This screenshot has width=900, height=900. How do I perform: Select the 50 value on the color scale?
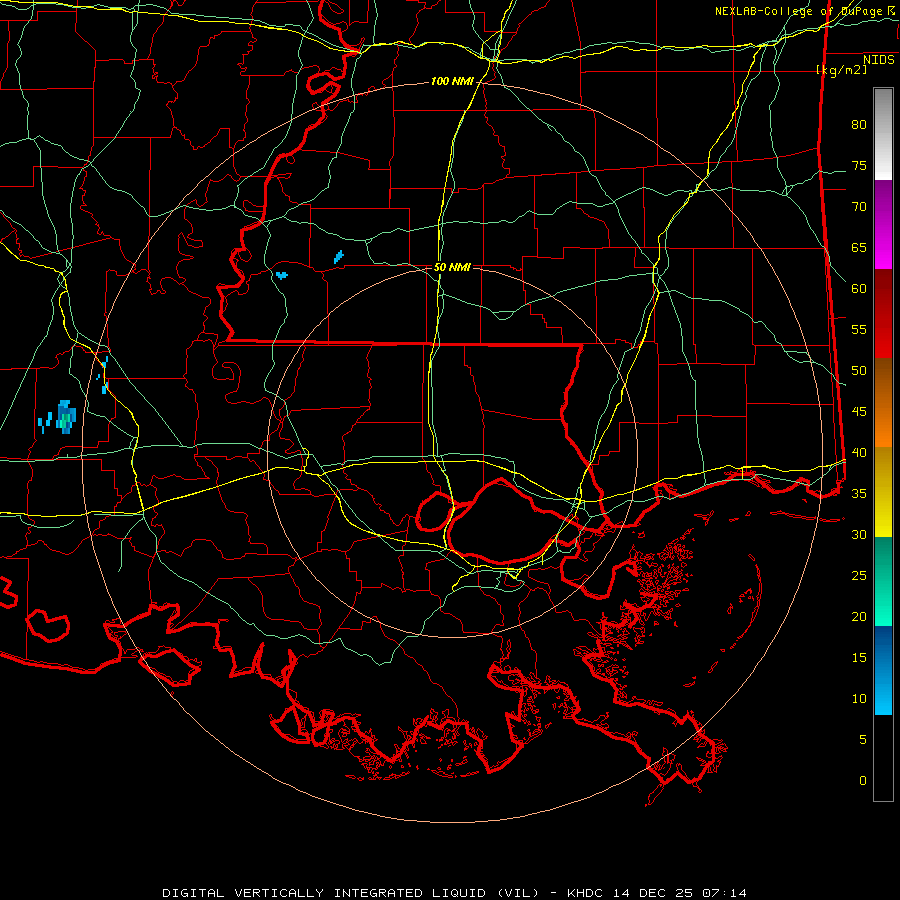click(859, 371)
